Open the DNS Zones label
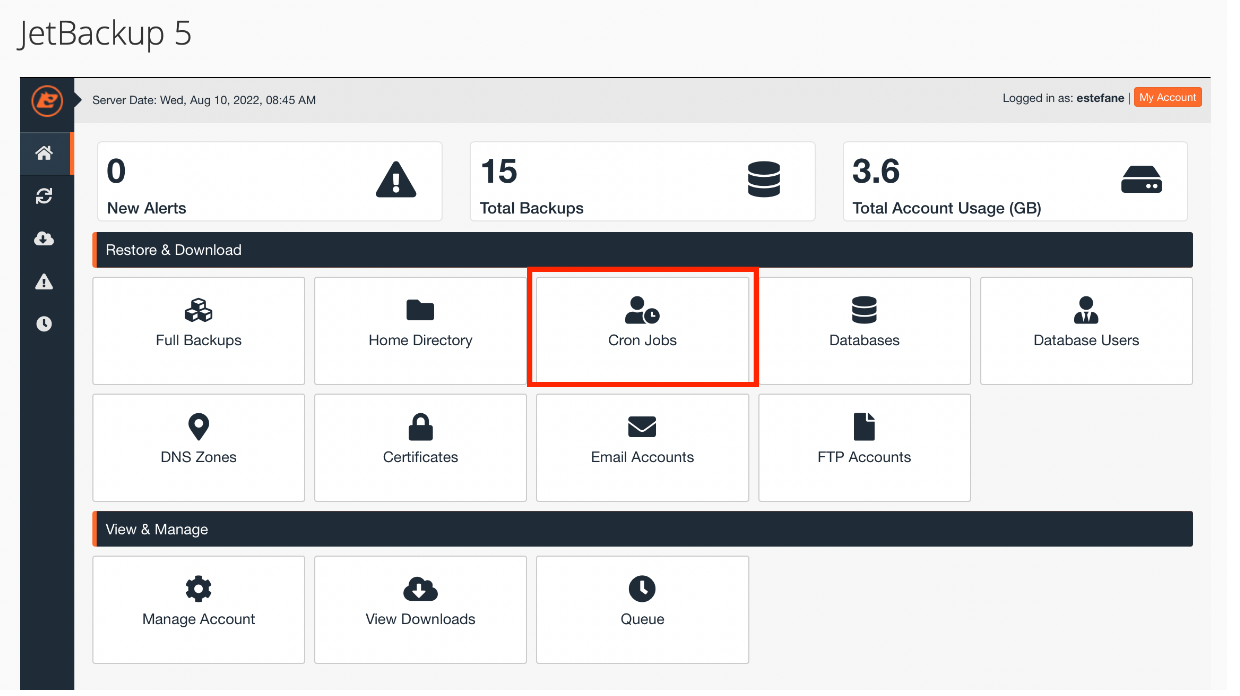 (199, 457)
